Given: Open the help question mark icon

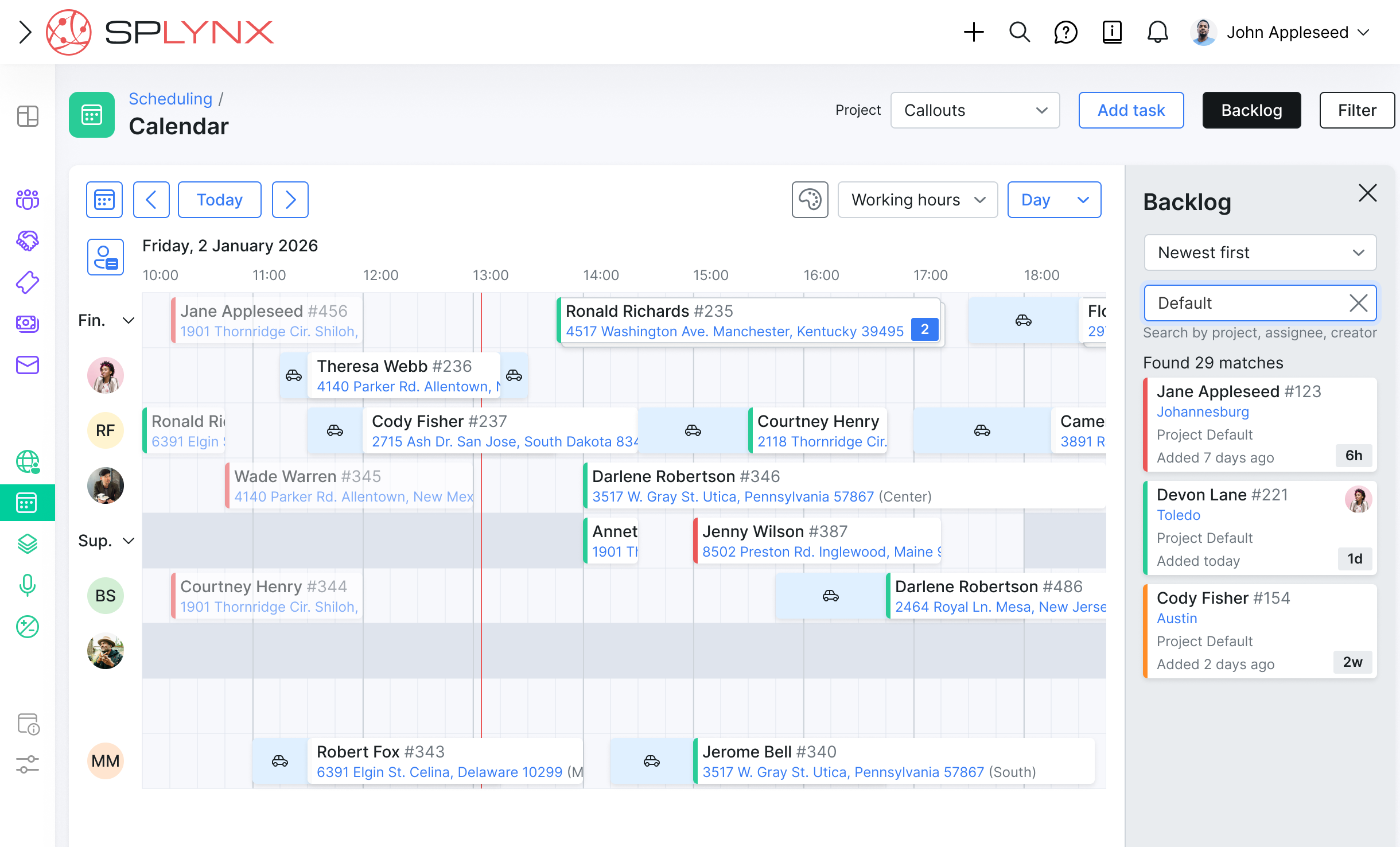Looking at the screenshot, I should pyautogui.click(x=1065, y=32).
